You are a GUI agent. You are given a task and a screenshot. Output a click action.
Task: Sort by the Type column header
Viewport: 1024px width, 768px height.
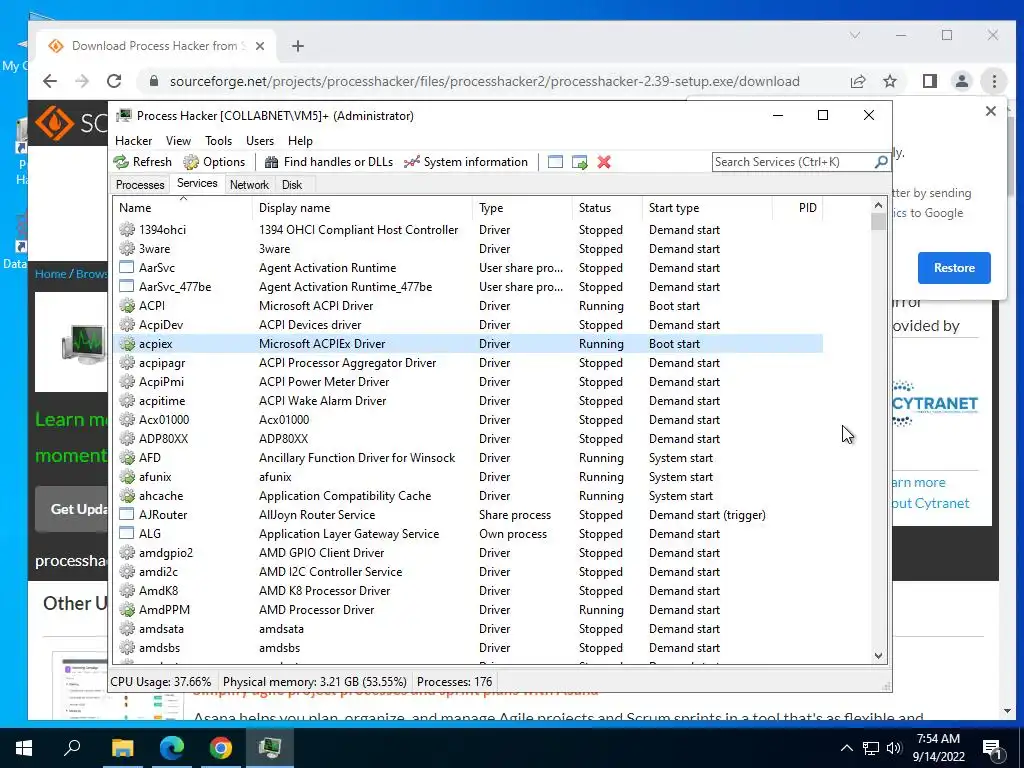click(x=521, y=208)
